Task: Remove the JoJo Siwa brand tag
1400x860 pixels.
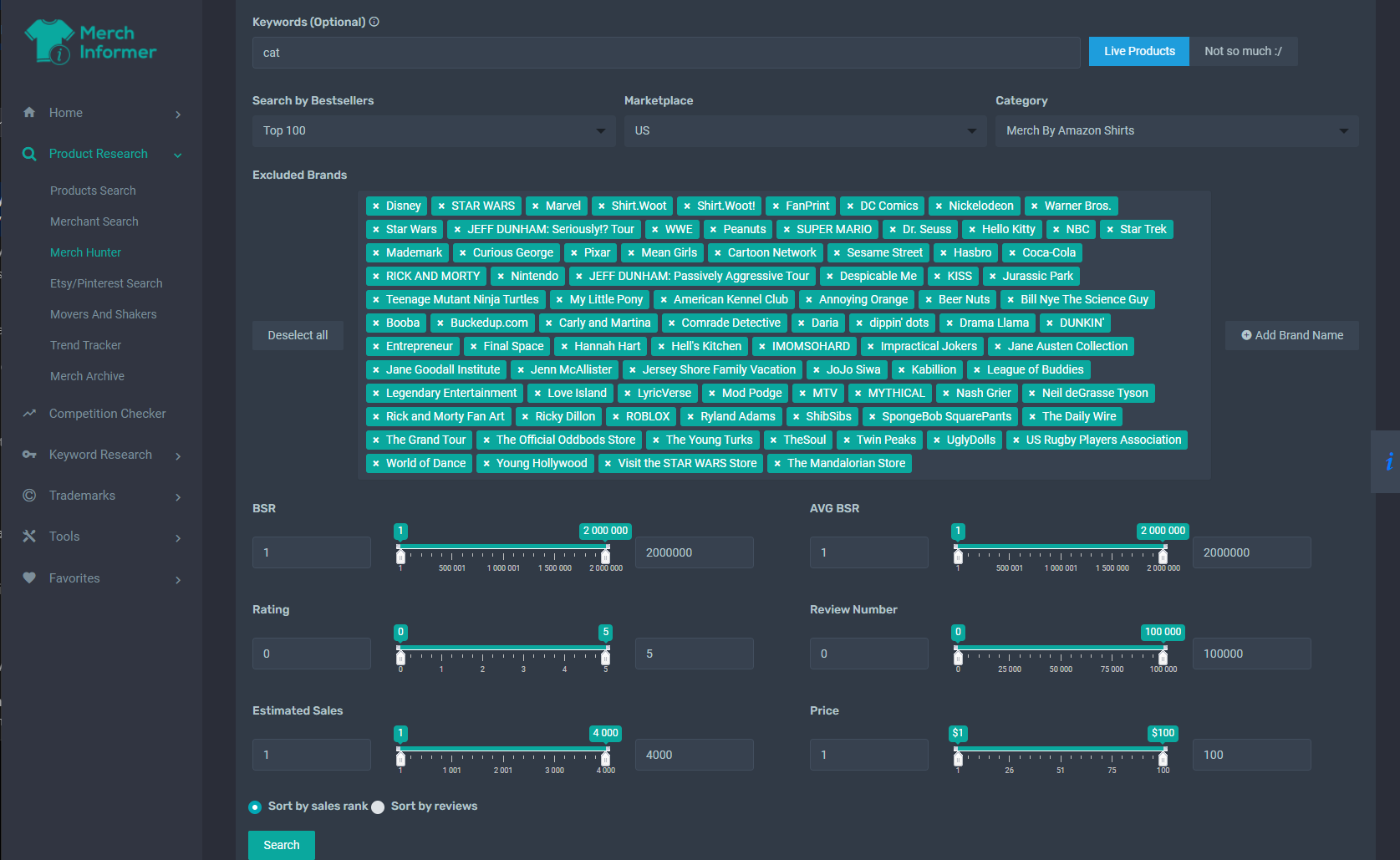Action: (817, 369)
